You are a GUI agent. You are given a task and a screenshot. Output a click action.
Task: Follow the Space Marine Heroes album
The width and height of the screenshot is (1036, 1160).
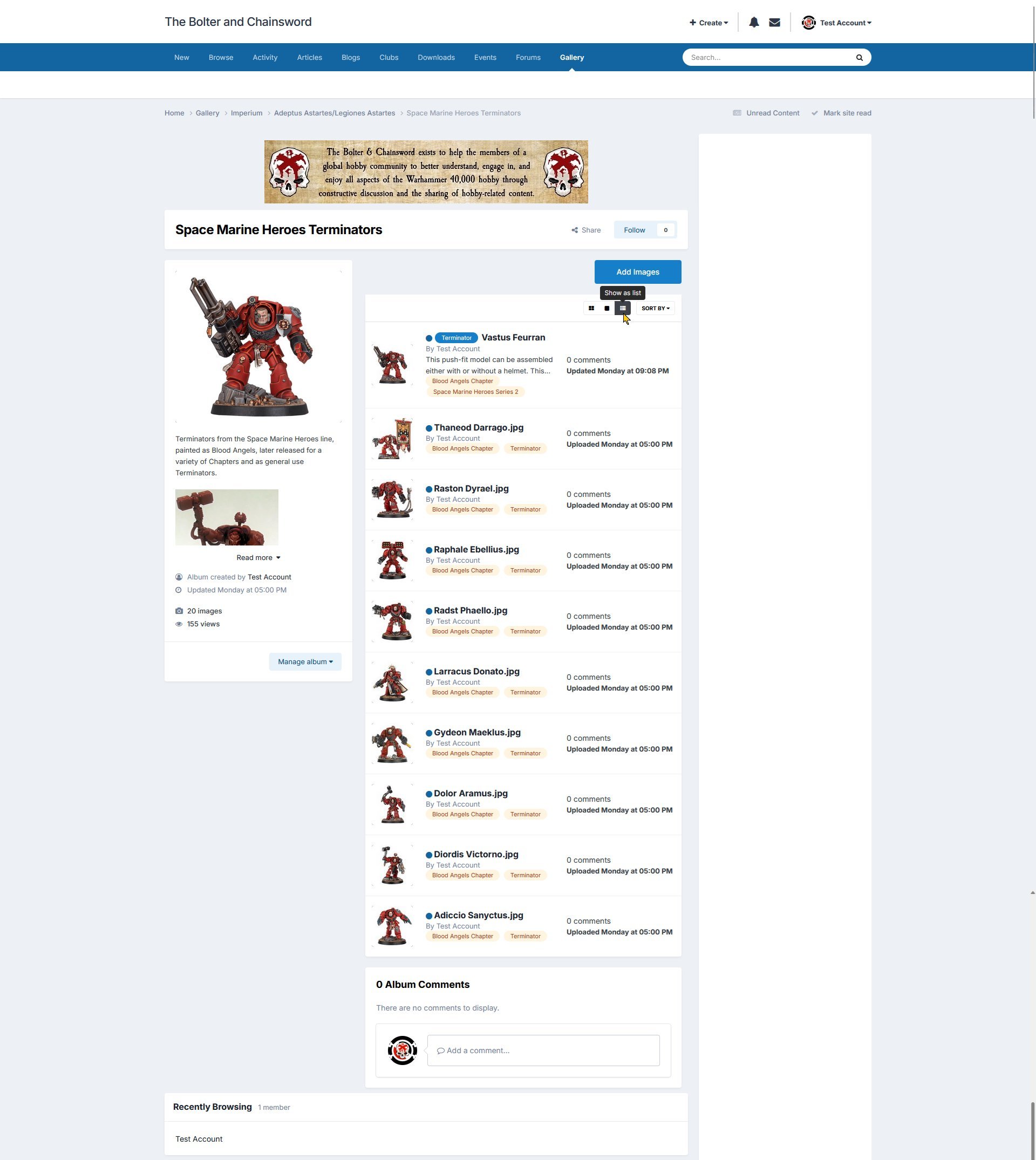[x=634, y=230]
